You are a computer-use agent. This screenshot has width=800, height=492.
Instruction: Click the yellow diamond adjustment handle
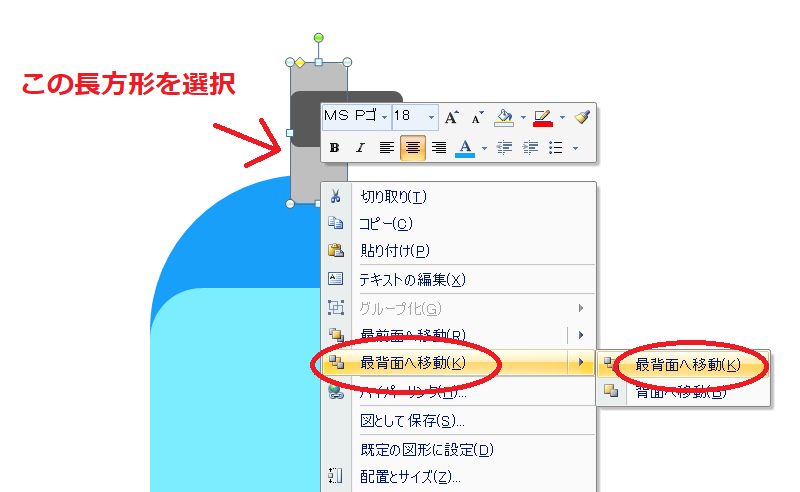[300, 62]
